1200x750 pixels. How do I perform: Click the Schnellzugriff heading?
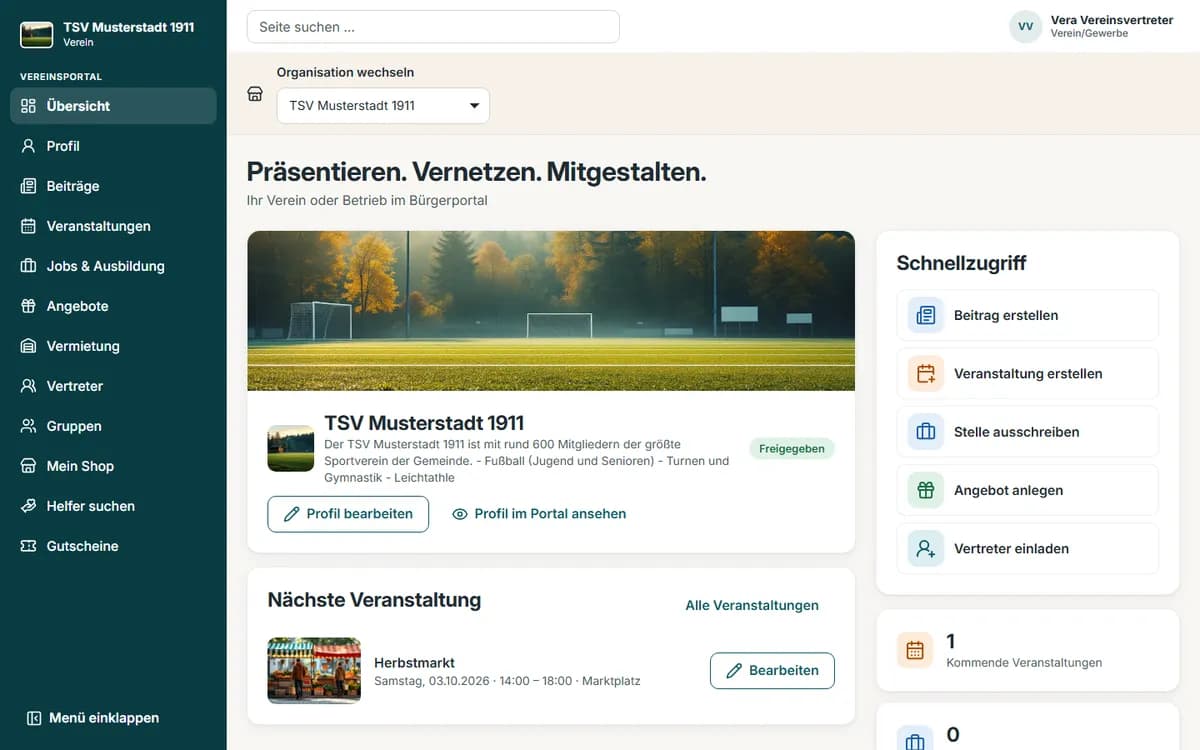coord(962,263)
